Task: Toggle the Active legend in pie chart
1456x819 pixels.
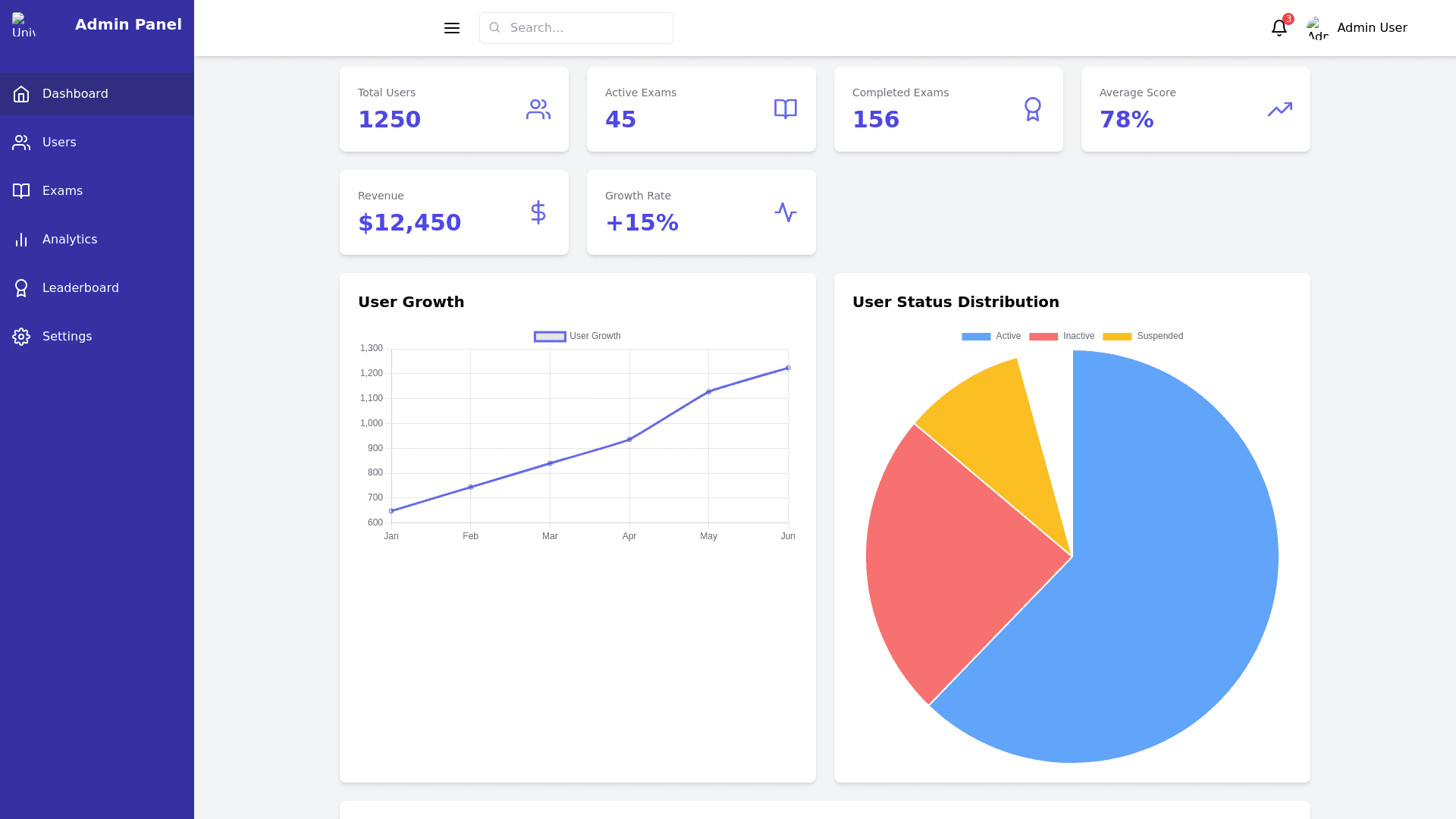Action: (x=991, y=336)
